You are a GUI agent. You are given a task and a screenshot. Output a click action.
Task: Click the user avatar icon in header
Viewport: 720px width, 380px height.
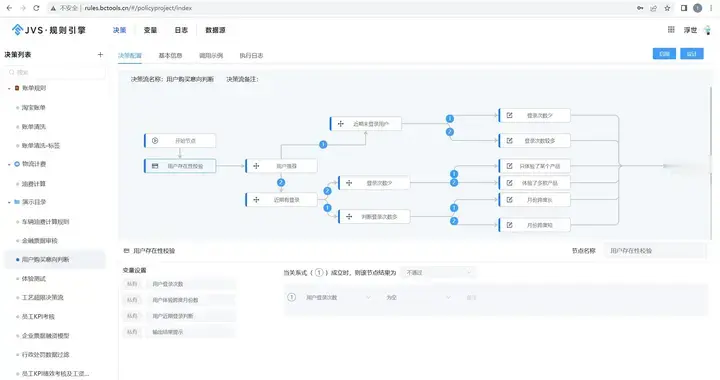click(708, 30)
